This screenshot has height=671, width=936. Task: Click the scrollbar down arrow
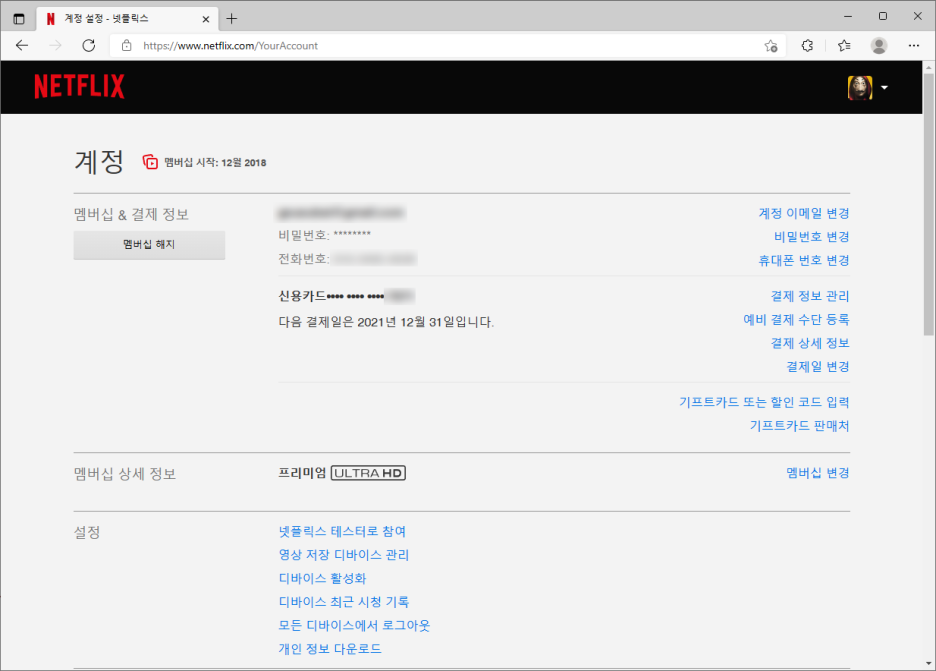(x=928, y=663)
